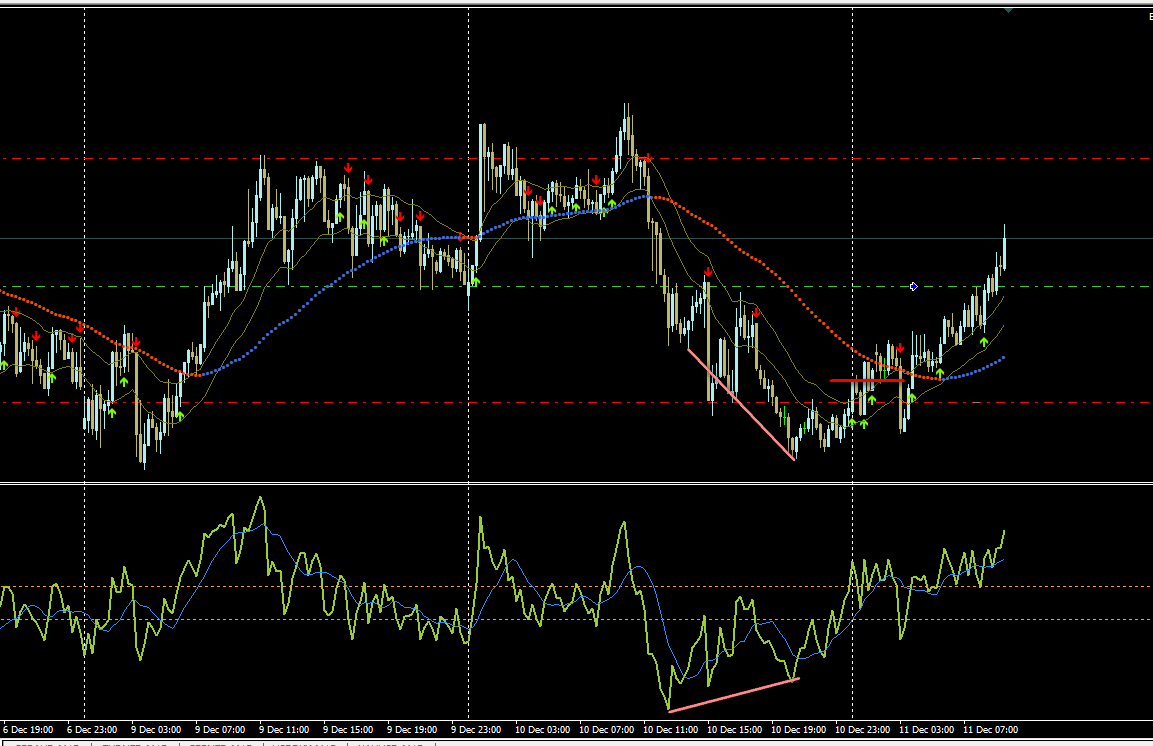Viewport: 1153px width, 746px height.
Task: Click the '11 Dec 07:00' time label
Action: [x=990, y=730]
